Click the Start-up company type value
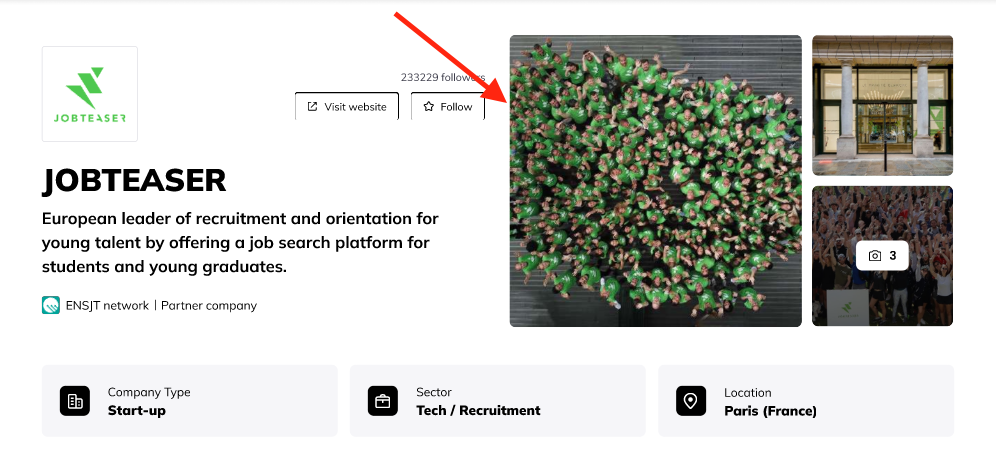 (x=137, y=410)
